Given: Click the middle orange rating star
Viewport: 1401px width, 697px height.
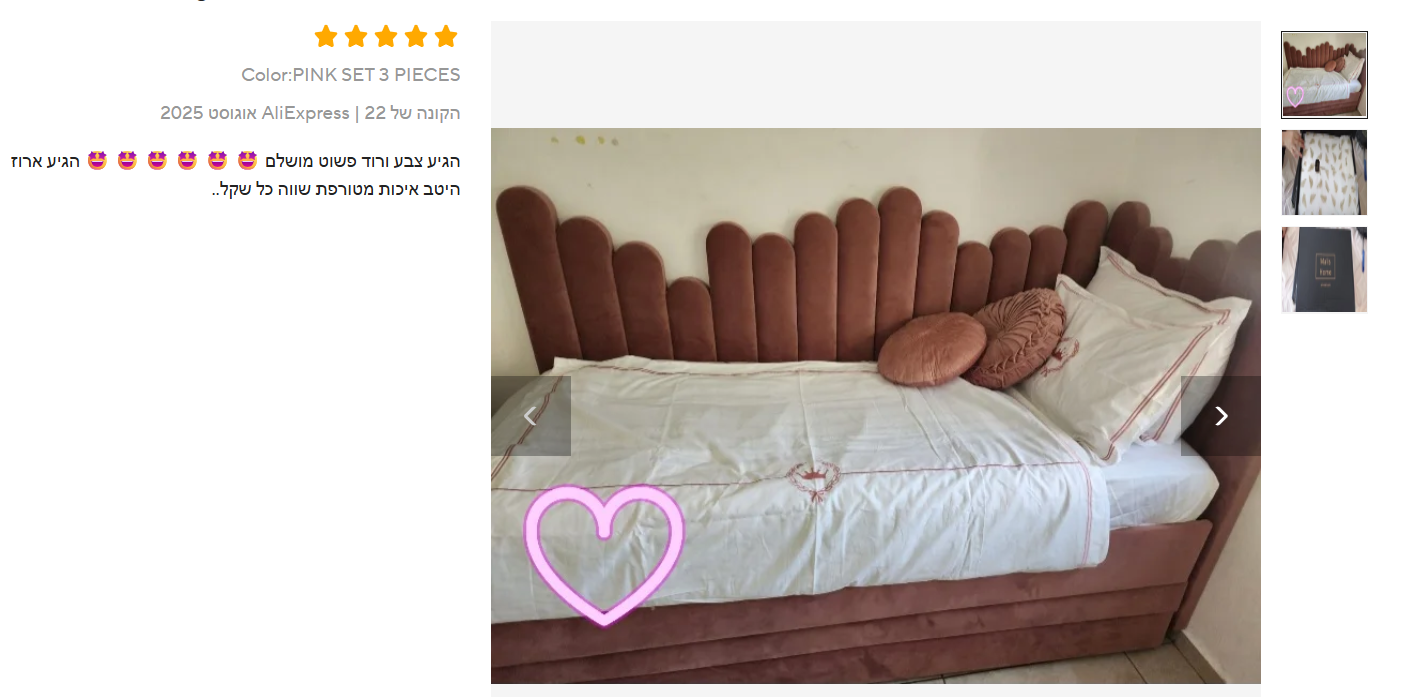Looking at the screenshot, I should tap(386, 37).
